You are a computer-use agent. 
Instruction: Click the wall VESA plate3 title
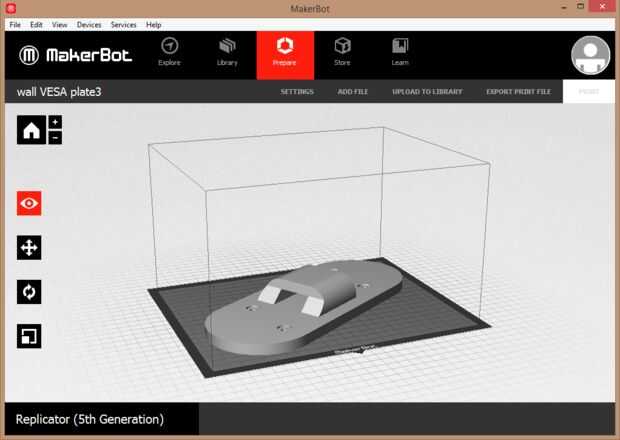pos(59,92)
